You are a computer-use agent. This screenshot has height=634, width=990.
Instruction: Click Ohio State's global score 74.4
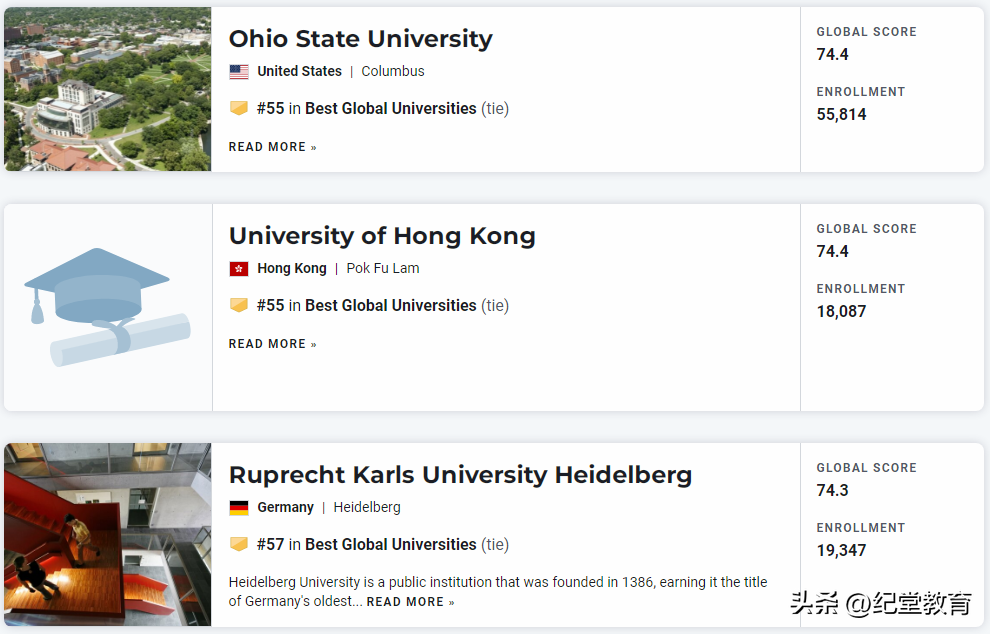pyautogui.click(x=832, y=54)
